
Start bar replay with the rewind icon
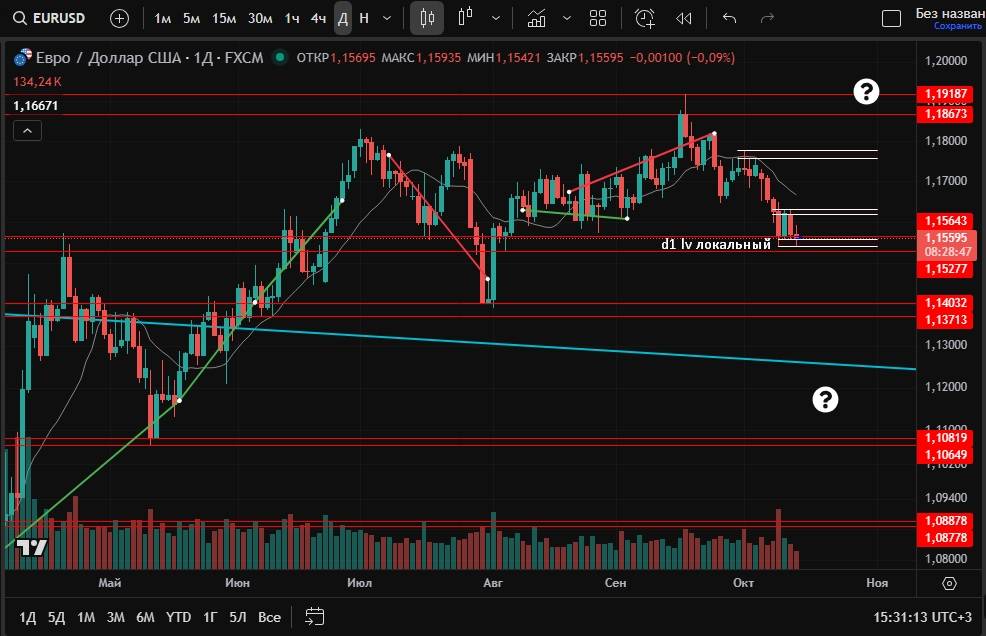pyautogui.click(x=684, y=18)
